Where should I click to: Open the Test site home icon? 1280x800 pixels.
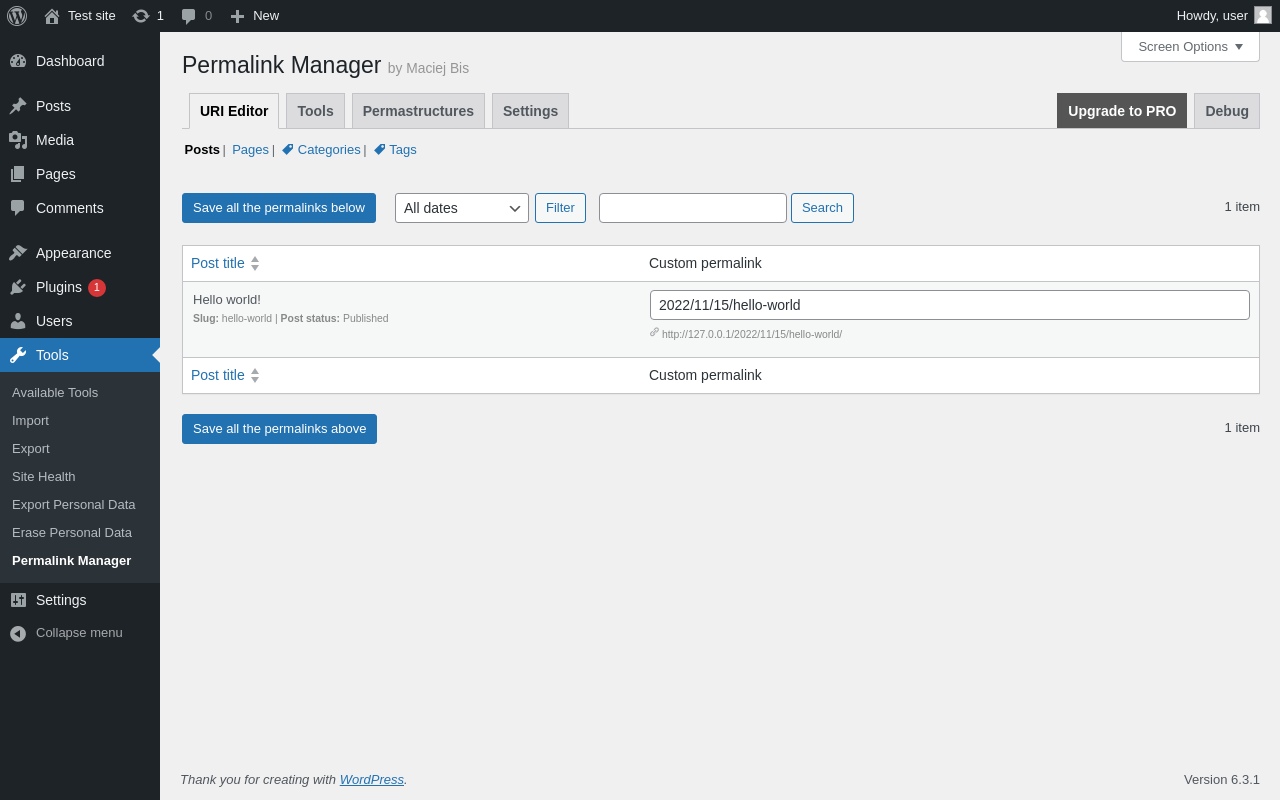(x=52, y=16)
